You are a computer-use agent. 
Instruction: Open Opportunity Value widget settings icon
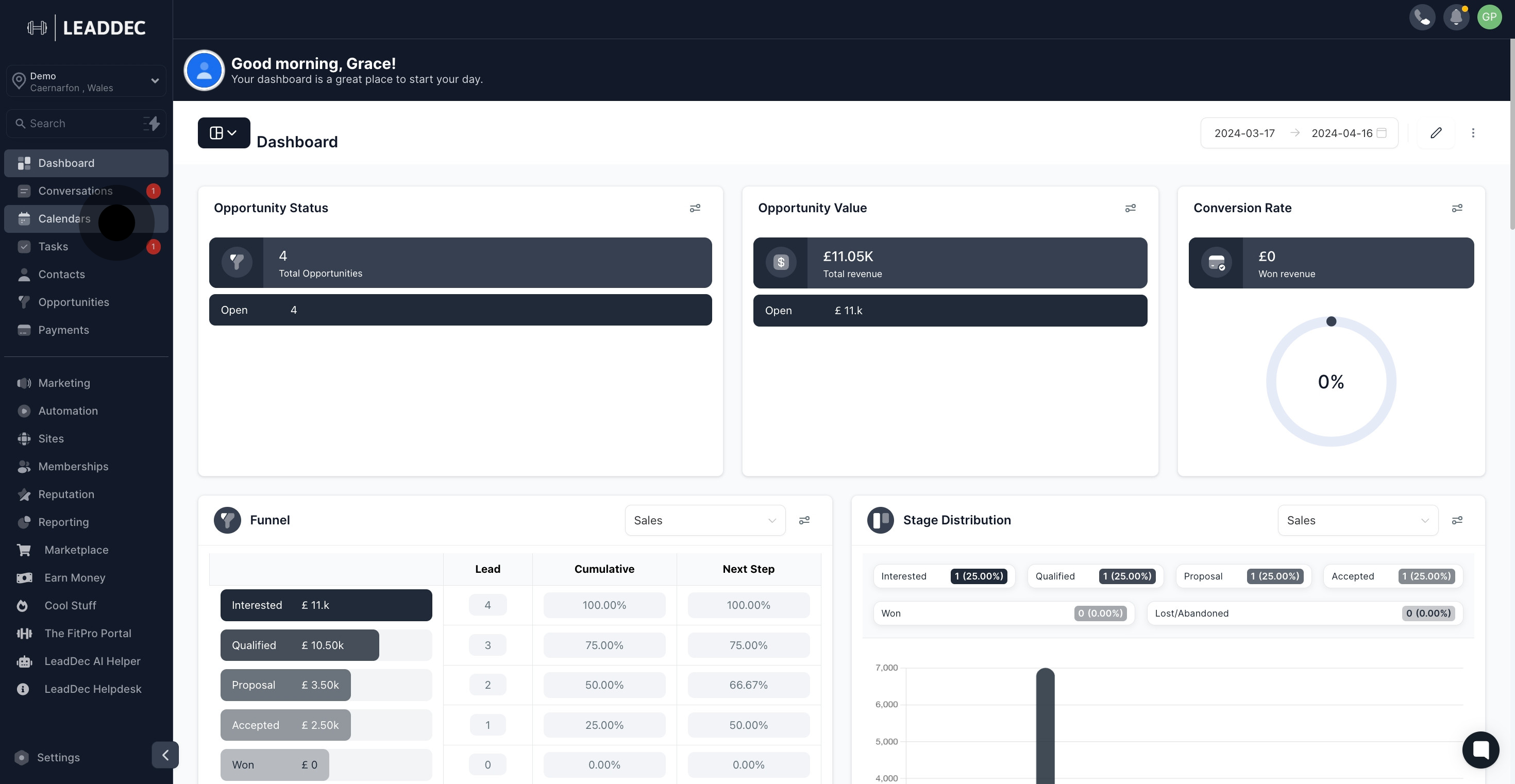coord(1130,208)
